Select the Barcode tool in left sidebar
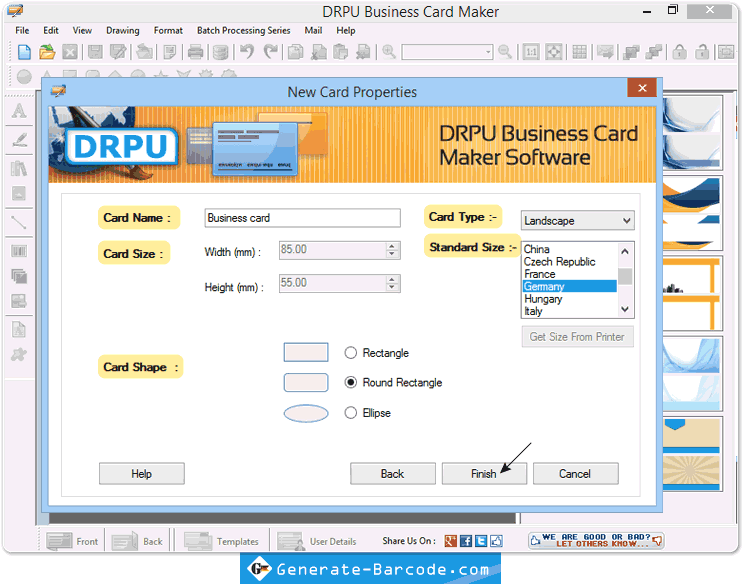Image resolution: width=744 pixels, height=584 pixels. tap(19, 251)
